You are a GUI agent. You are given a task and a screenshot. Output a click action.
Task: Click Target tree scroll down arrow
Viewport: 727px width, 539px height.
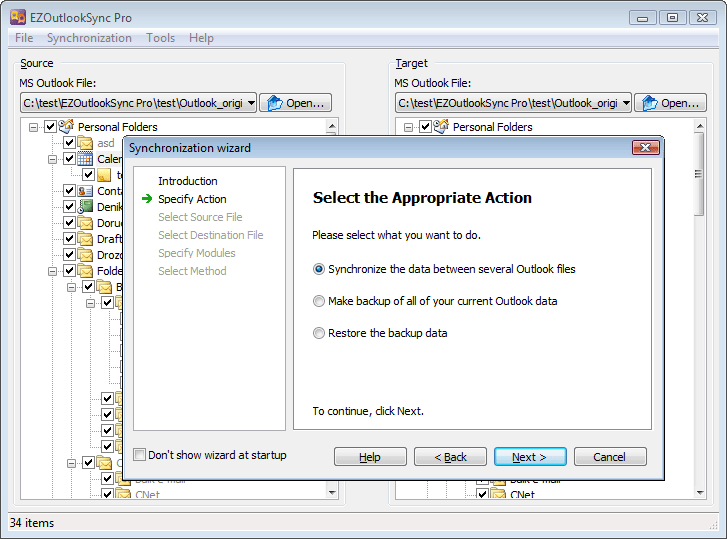tap(700, 493)
